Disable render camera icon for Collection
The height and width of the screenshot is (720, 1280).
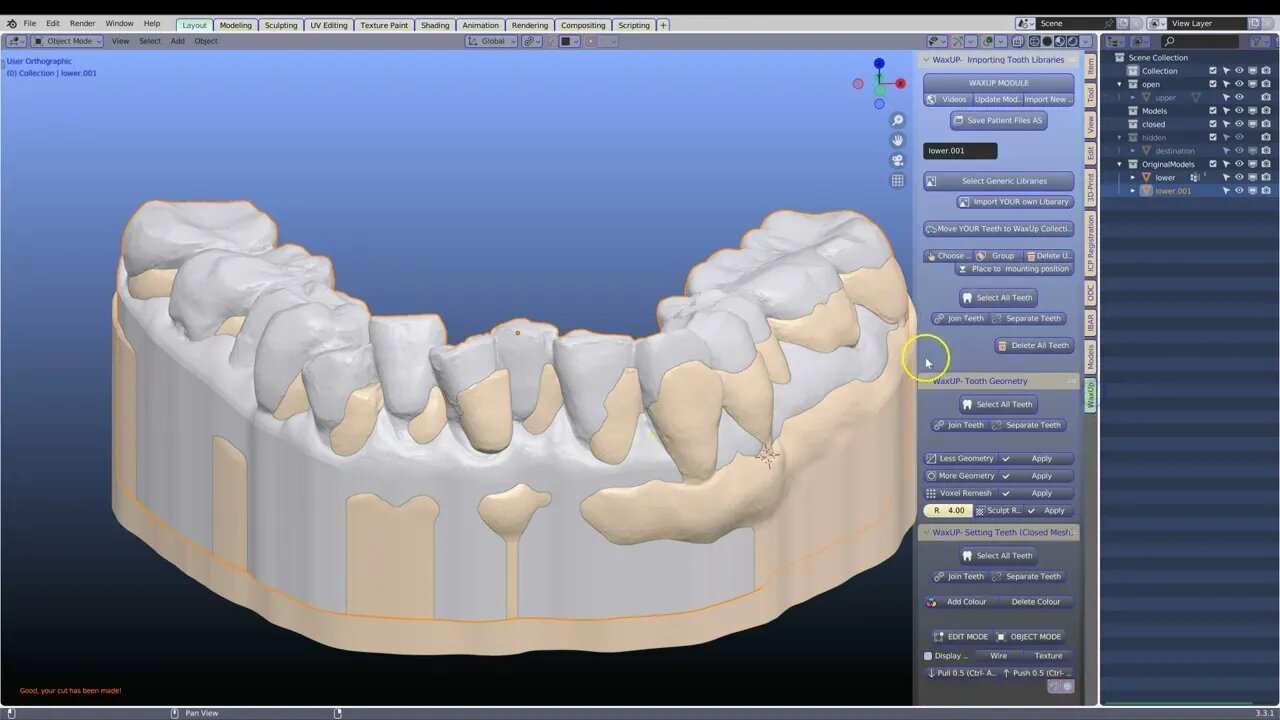pyautogui.click(x=1265, y=71)
